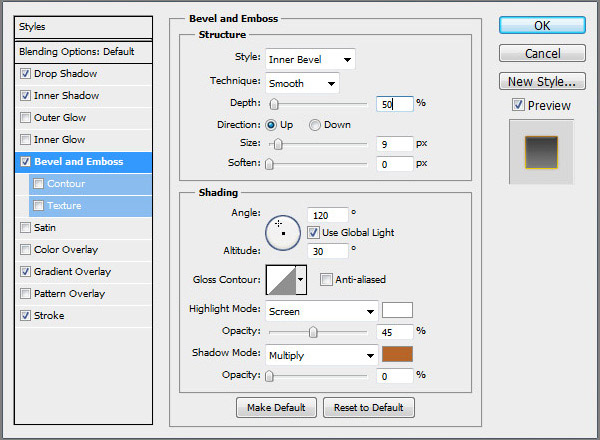The height and width of the screenshot is (440, 600).
Task: Click the OK button
Action: point(542,25)
